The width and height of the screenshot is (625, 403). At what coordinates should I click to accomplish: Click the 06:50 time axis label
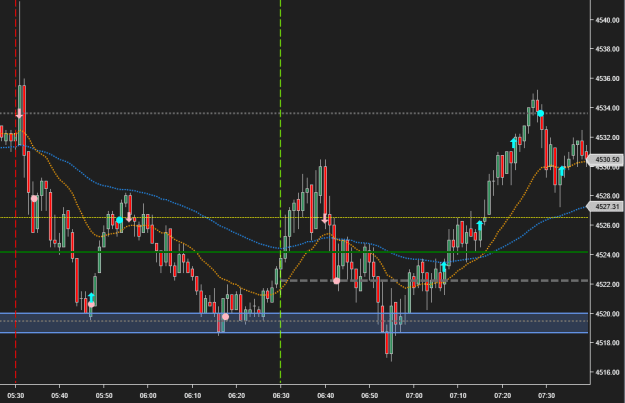pyautogui.click(x=369, y=396)
